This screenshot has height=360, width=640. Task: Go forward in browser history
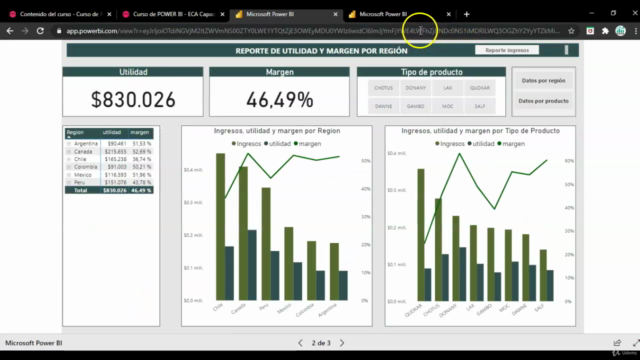click(25, 31)
